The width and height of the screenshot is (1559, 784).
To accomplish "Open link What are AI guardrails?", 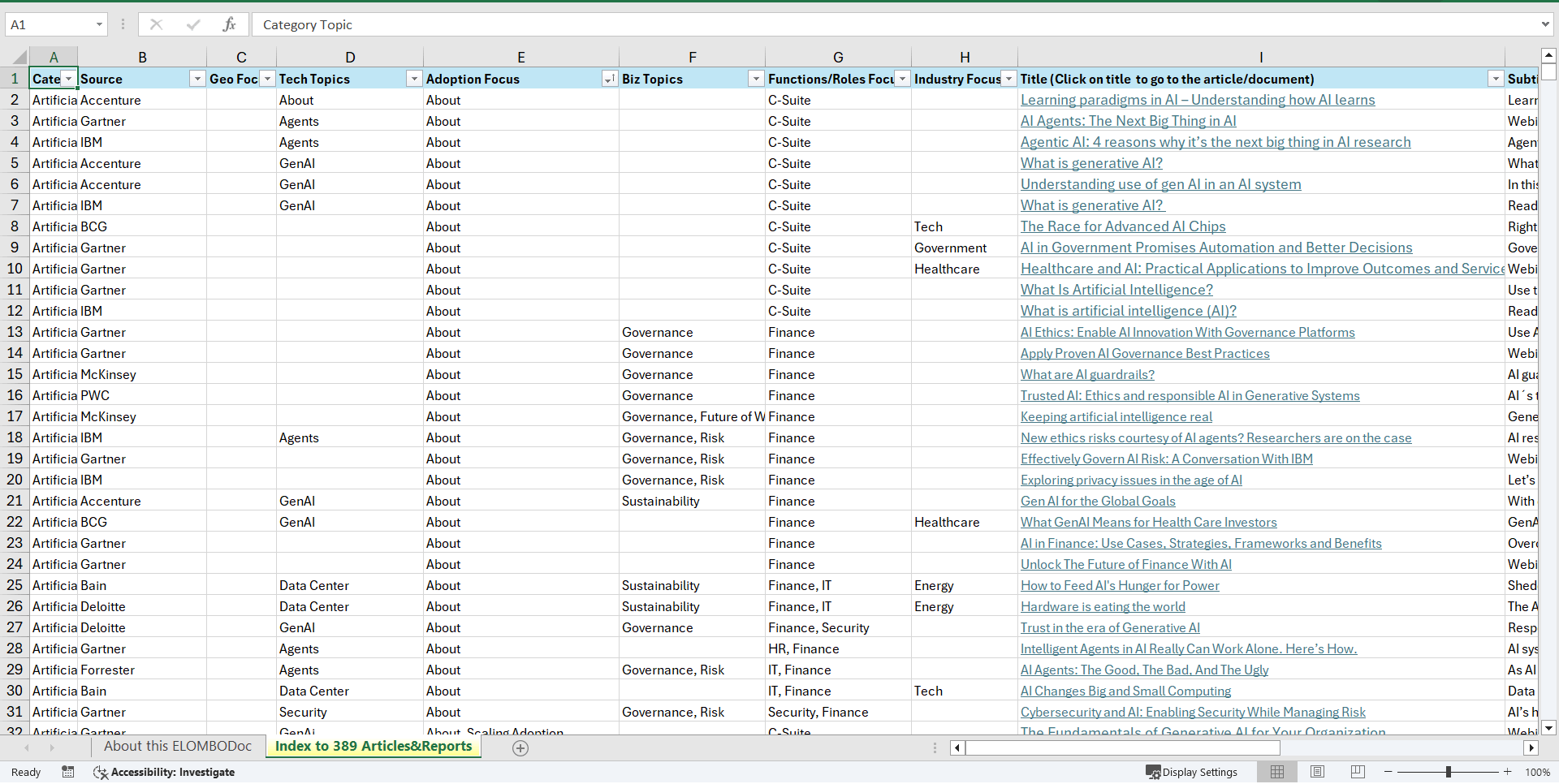I will click(x=1087, y=374).
